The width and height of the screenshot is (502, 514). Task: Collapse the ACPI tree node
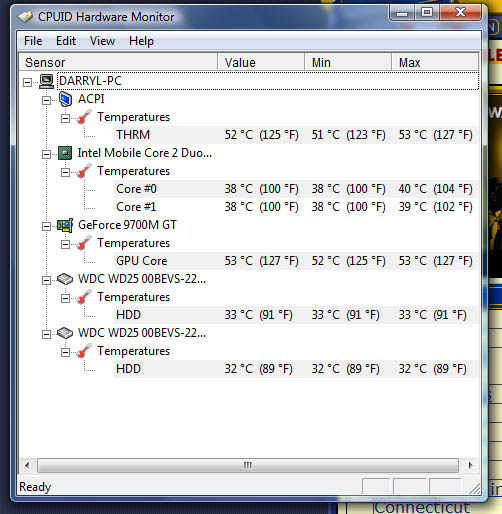point(47,100)
